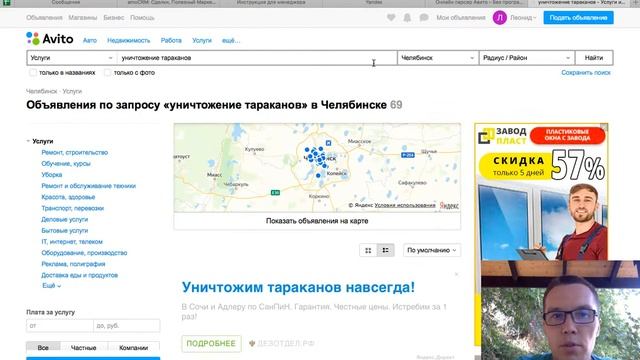Switch to list view of listings
The height and width of the screenshot is (360, 640).
(385, 250)
